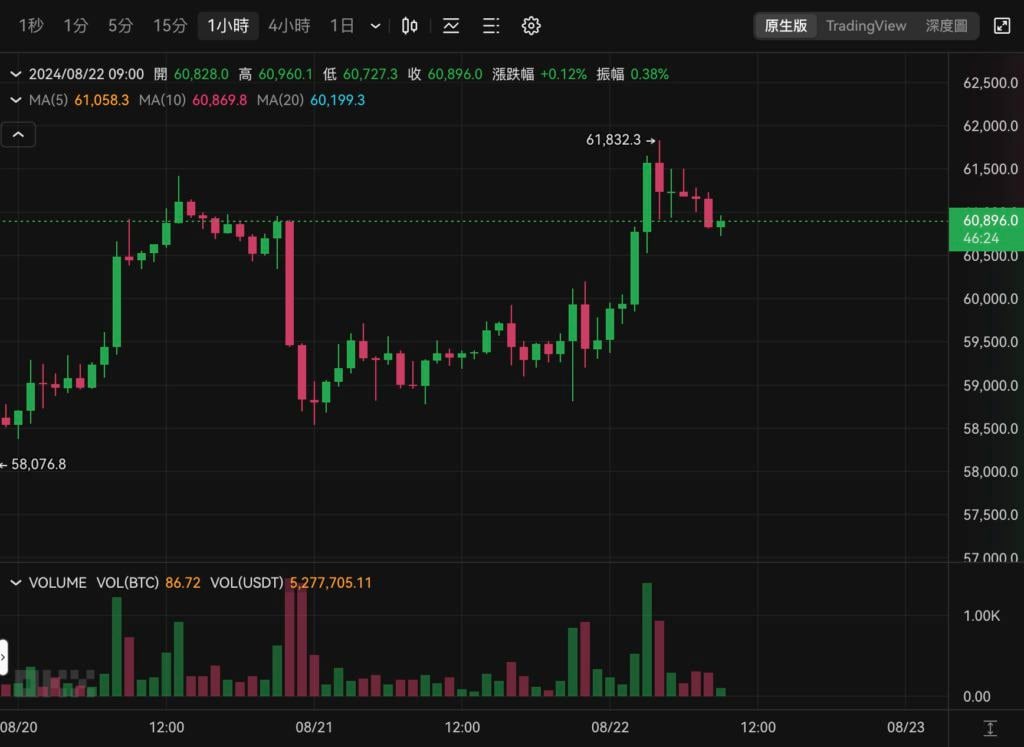Click the MA(5) indicator label
The image size is (1024, 747).
(48, 100)
